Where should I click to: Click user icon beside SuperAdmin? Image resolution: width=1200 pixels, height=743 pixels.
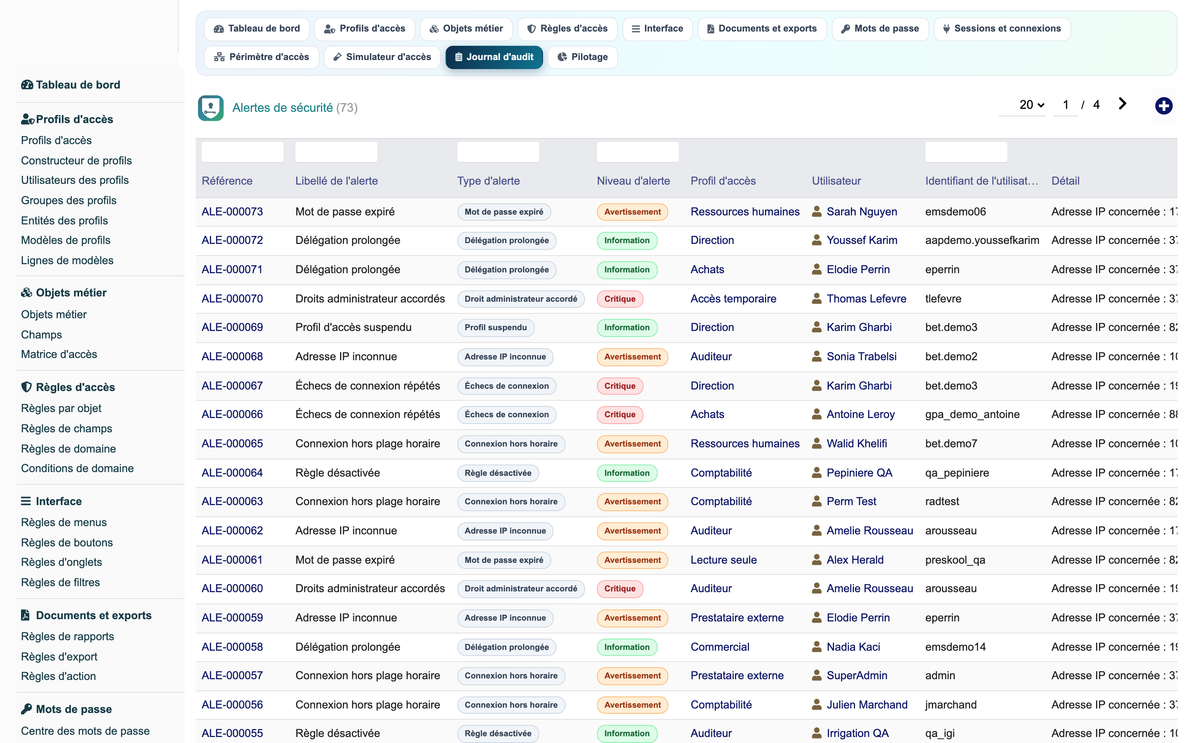(x=817, y=676)
